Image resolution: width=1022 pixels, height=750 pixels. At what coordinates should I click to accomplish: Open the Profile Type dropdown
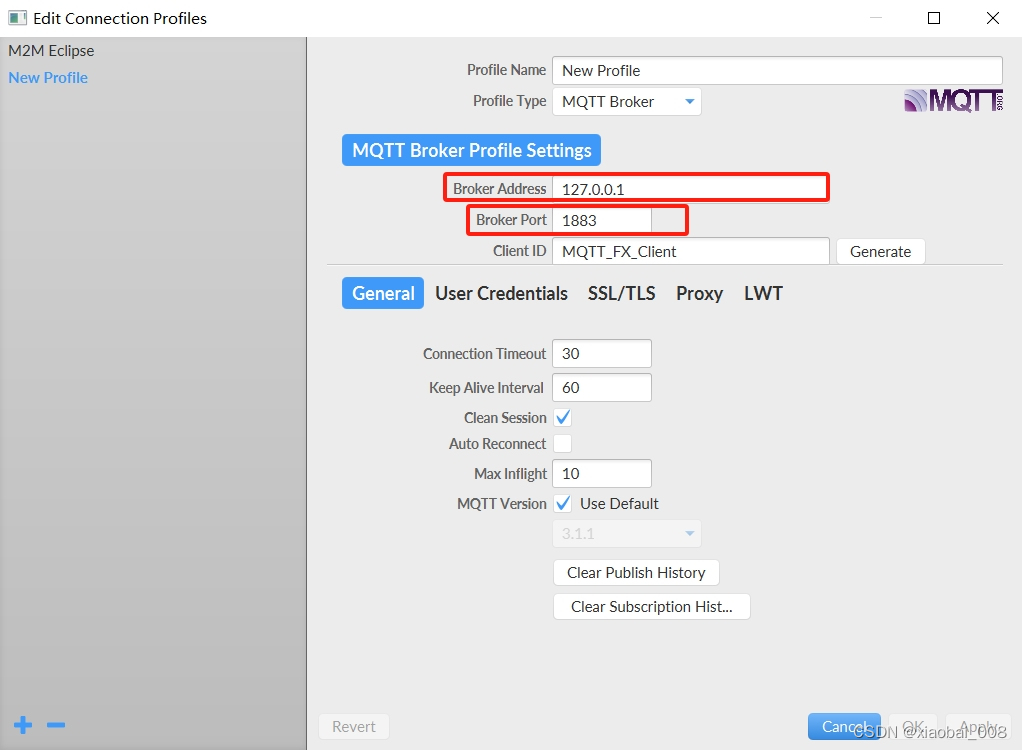coord(626,101)
